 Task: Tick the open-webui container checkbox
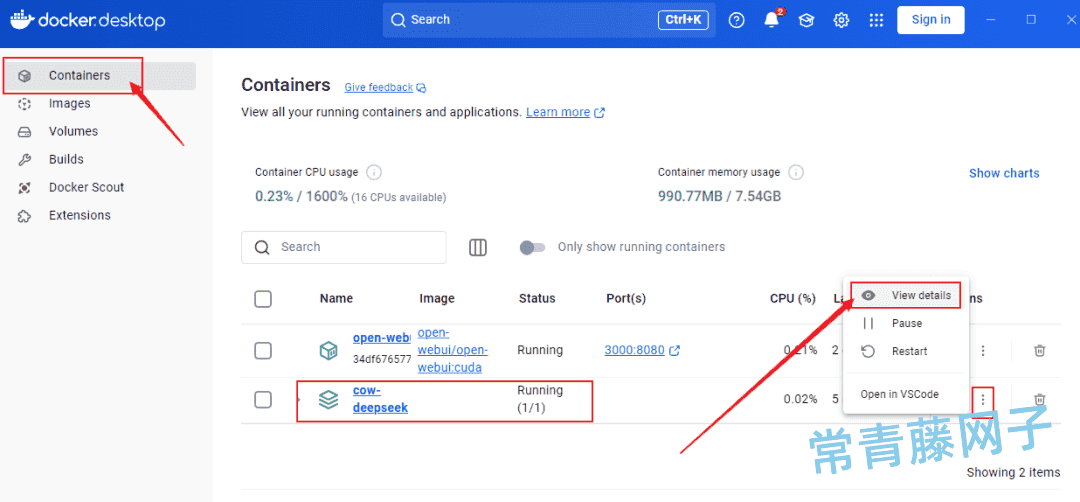click(x=263, y=351)
